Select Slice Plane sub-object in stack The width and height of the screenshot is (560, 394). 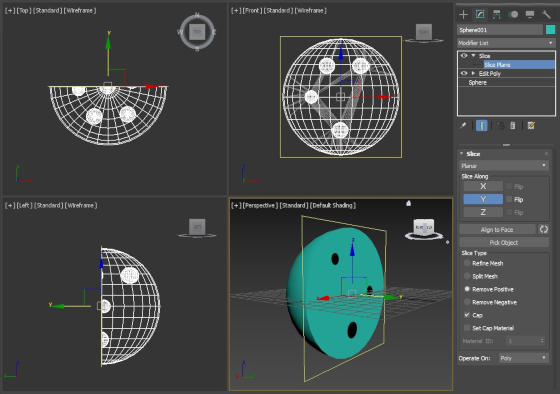(x=519, y=65)
